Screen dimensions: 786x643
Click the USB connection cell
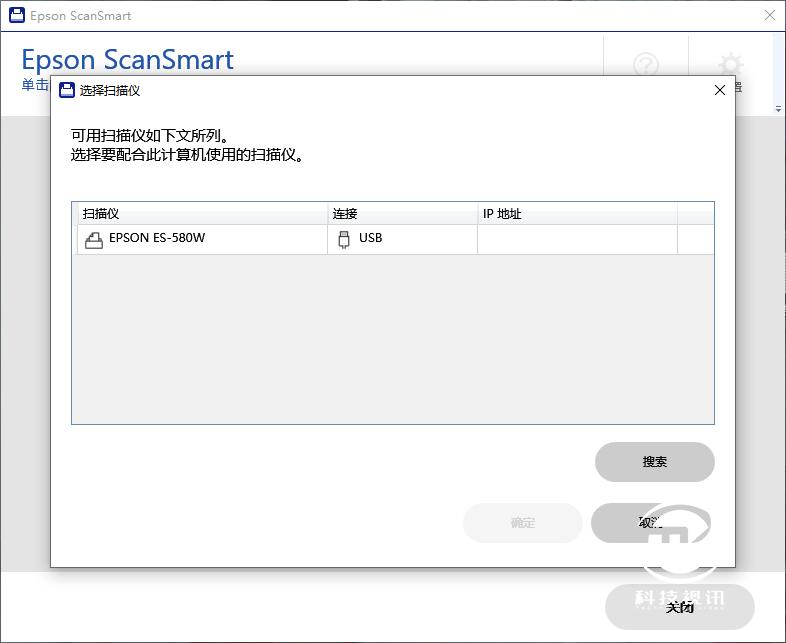pos(403,240)
